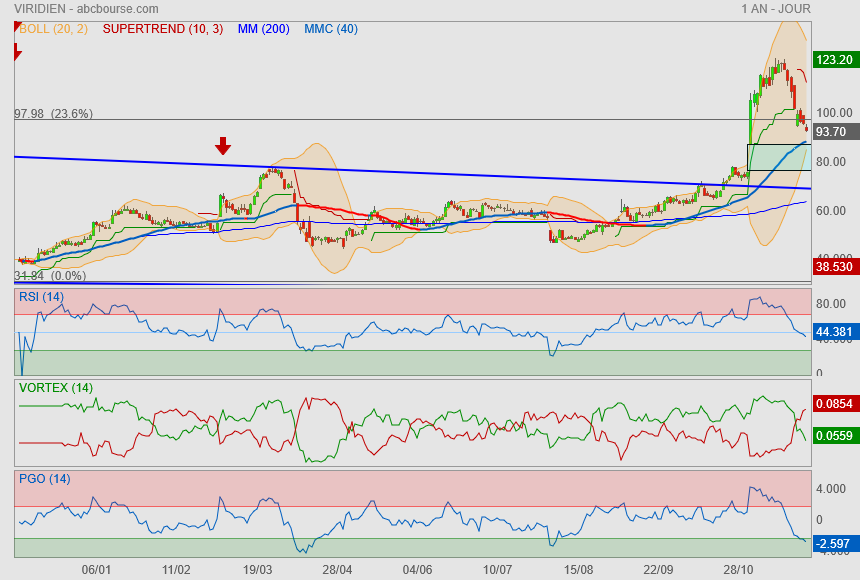Click the blue PGO value tag -2.597
860x580 pixels.
pos(834,543)
